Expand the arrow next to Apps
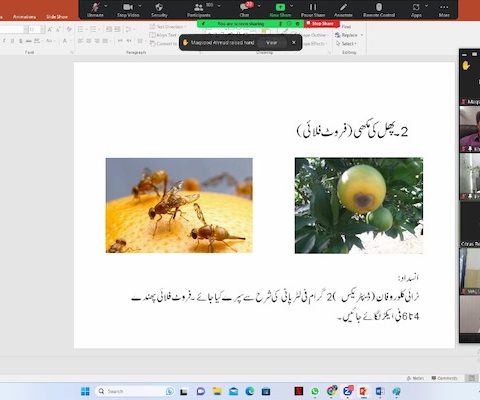Image resolution: width=480 pixels, height=400 pixels. (427, 6)
